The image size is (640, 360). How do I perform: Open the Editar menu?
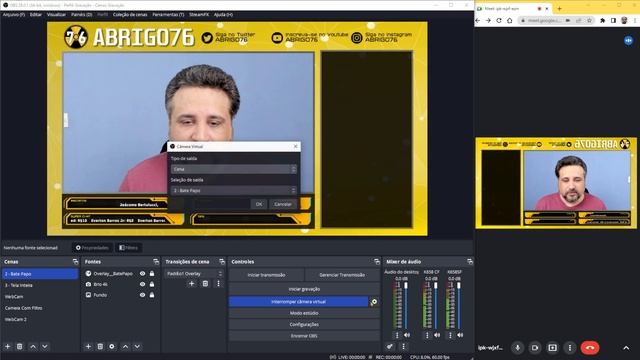click(36, 15)
